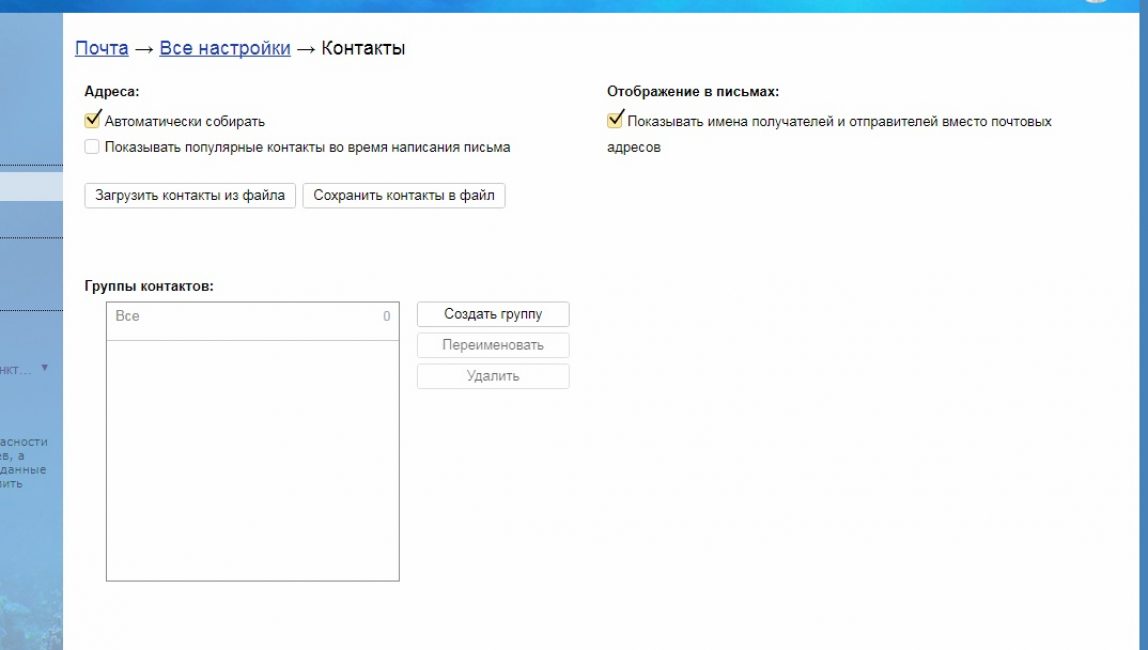The image size is (1148, 650).
Task: Enable Показывать популярные контакты checkbox
Action: (x=92, y=146)
